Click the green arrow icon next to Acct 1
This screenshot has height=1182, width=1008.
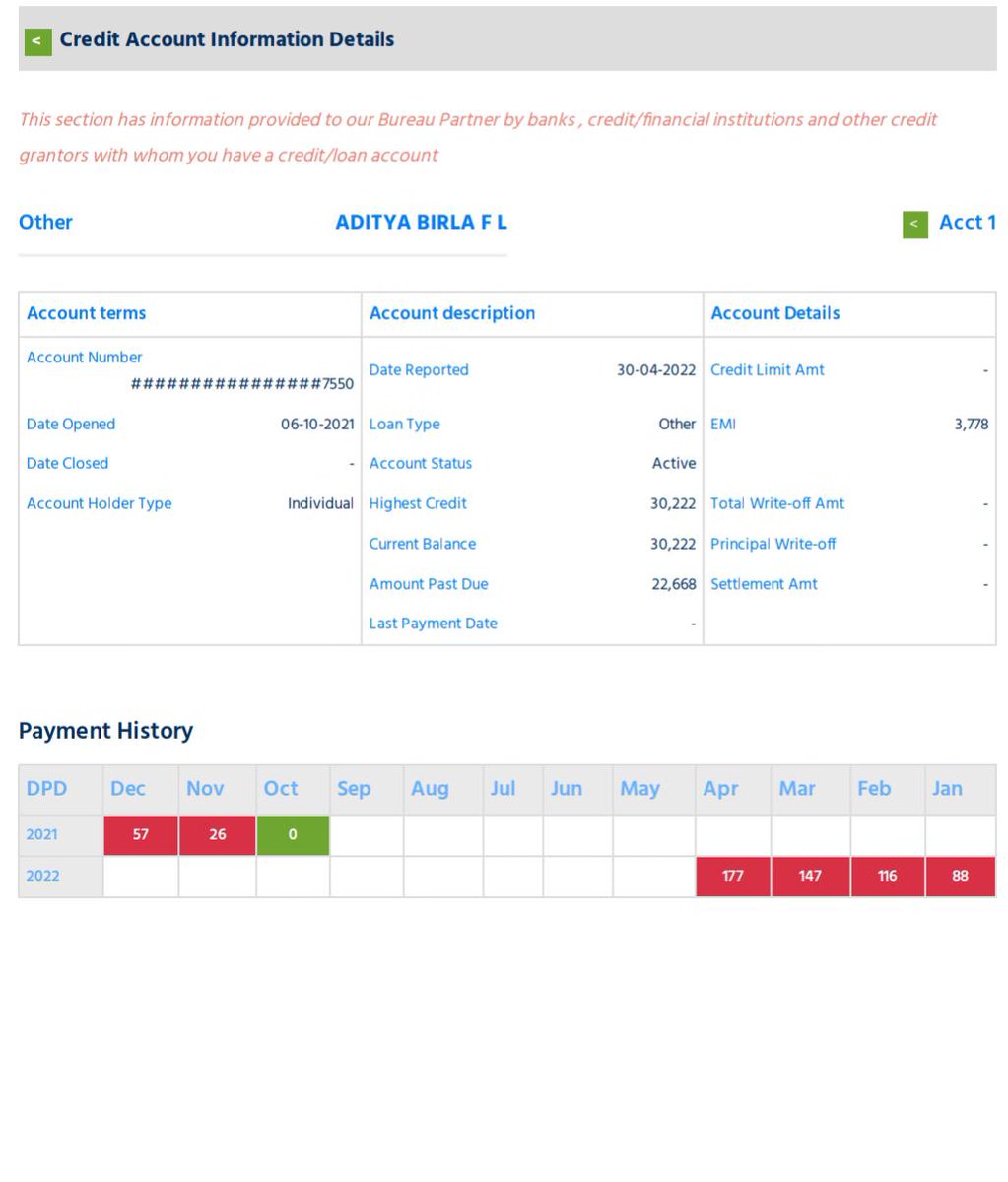914,224
